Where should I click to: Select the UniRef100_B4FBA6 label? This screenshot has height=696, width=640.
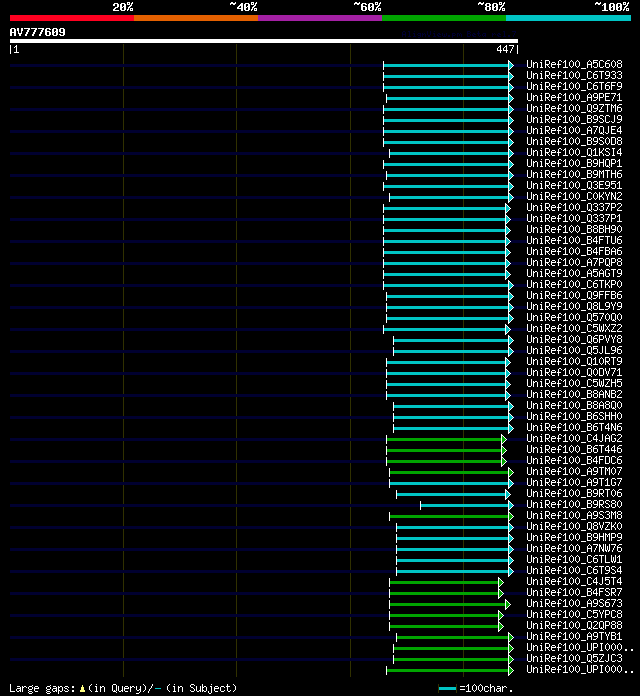[x=574, y=251]
